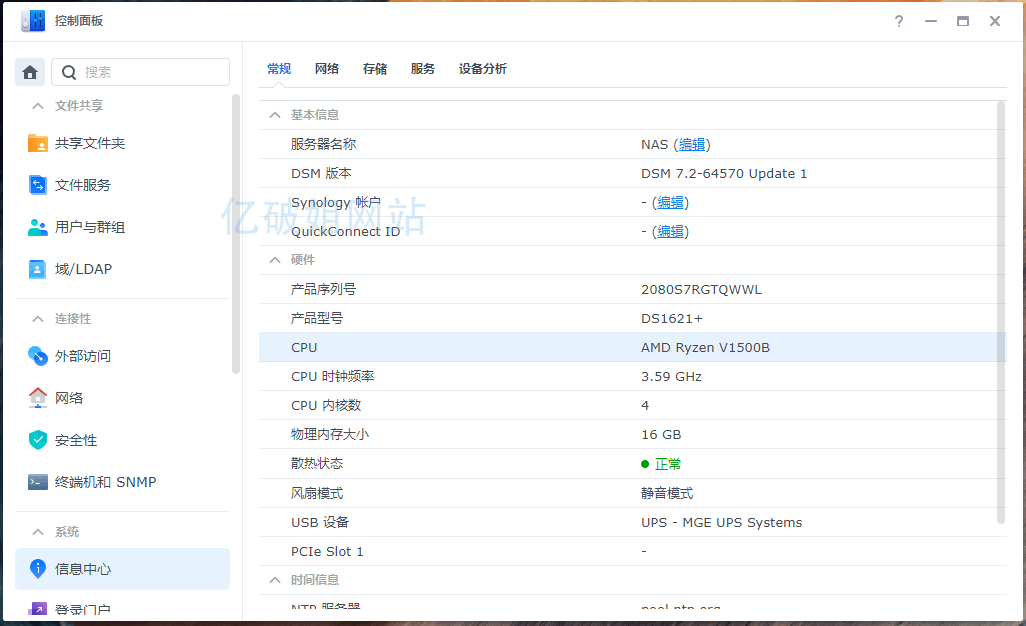Image resolution: width=1026 pixels, height=626 pixels.
Task: Collapse the 硬件 group
Action: pyautogui.click(x=275, y=260)
